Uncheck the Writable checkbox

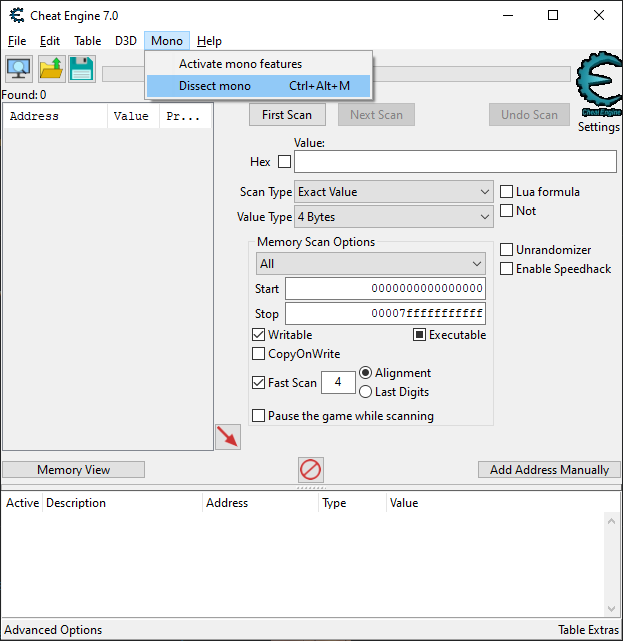(x=258, y=335)
